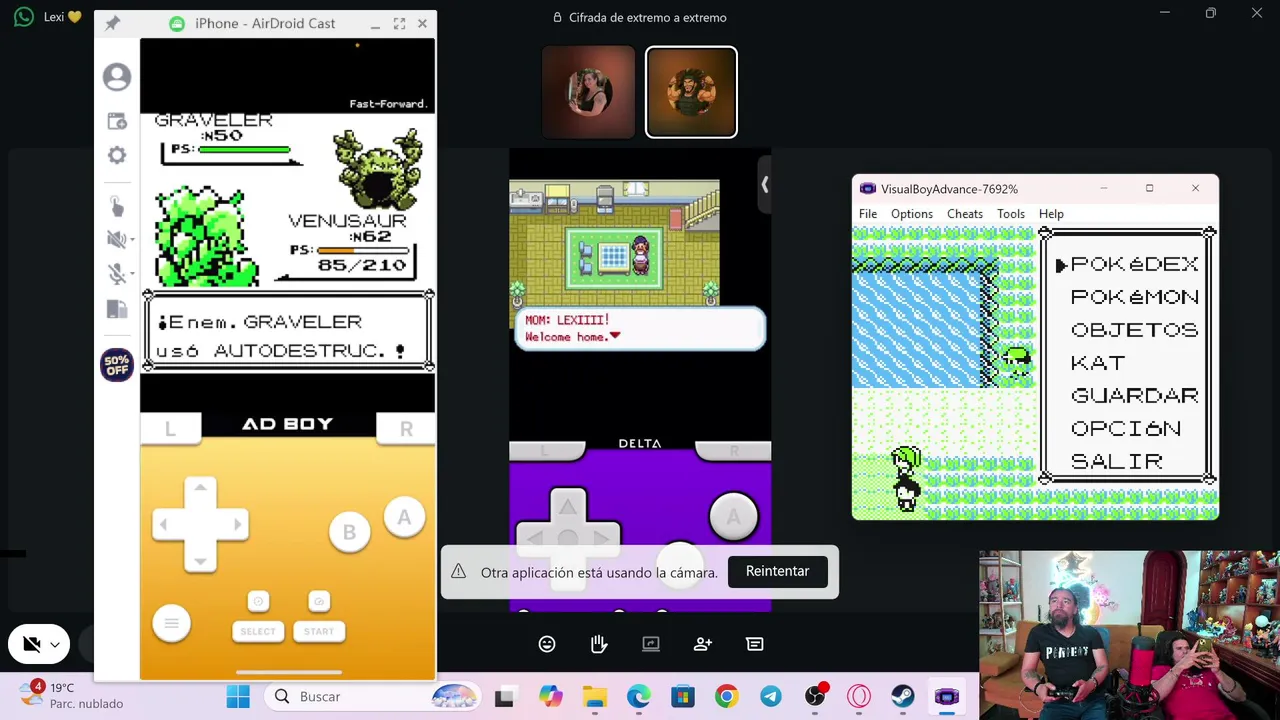Expand camera options chevron beside camera button

56,645
